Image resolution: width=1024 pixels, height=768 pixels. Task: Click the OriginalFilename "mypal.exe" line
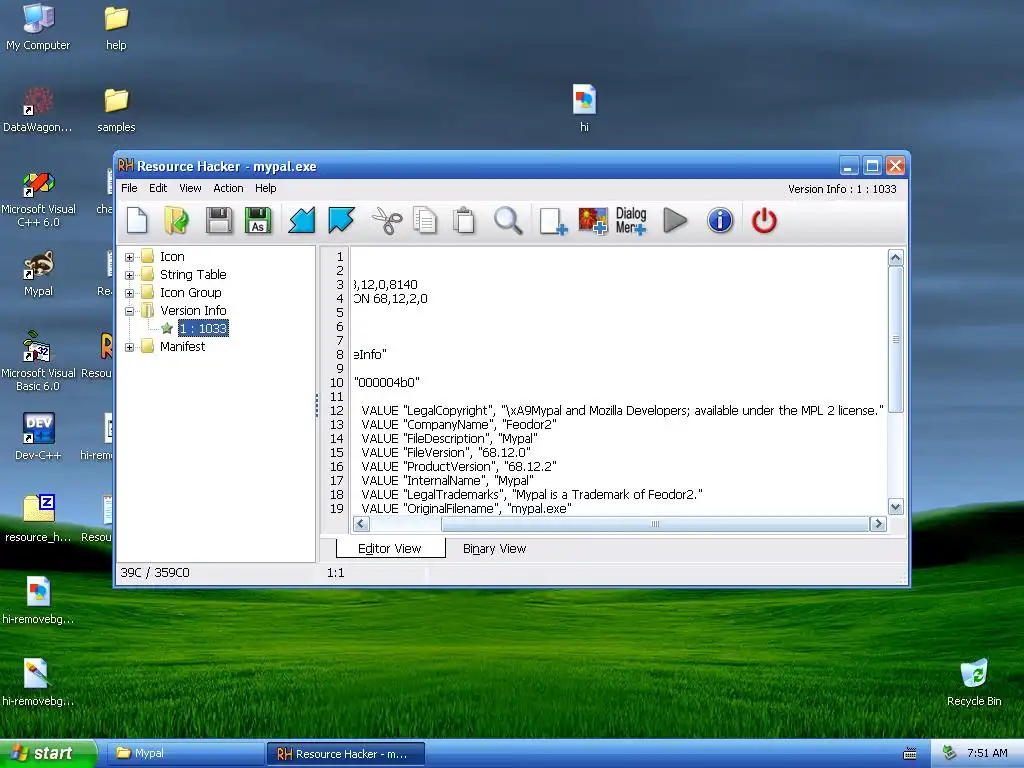click(x=466, y=508)
